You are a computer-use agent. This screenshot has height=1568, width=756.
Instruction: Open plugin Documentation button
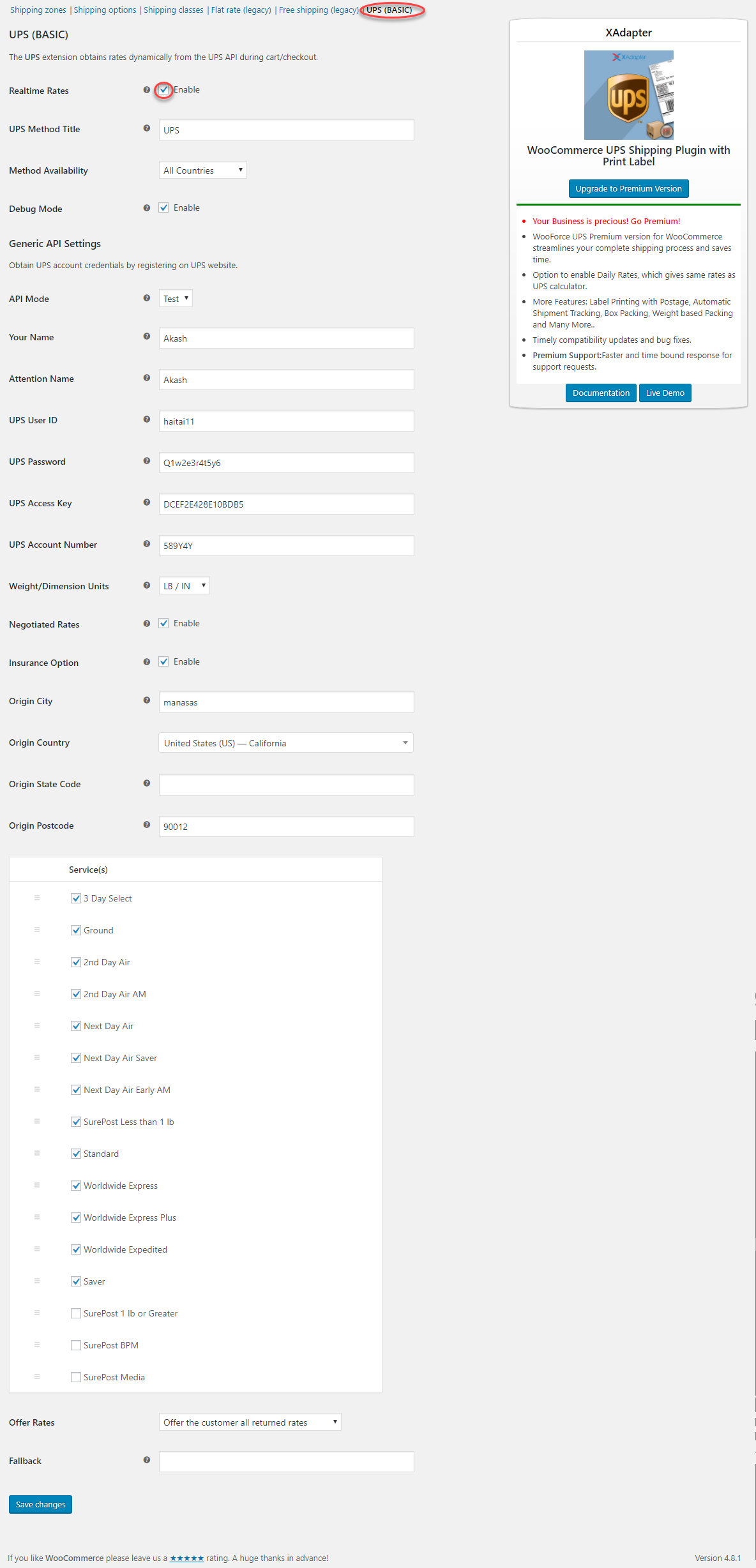tap(601, 393)
